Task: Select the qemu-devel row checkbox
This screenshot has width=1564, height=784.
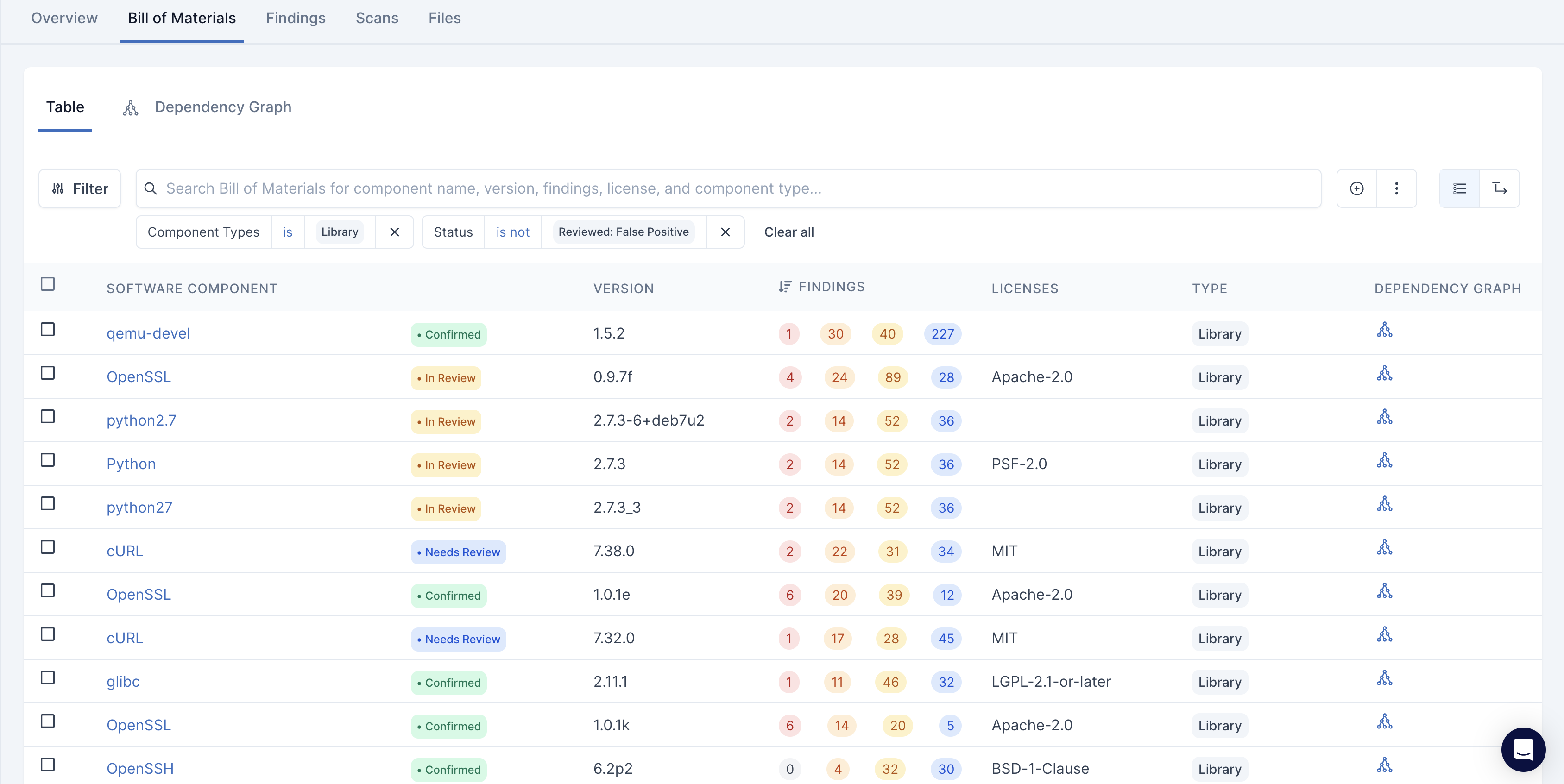Action: [x=47, y=330]
